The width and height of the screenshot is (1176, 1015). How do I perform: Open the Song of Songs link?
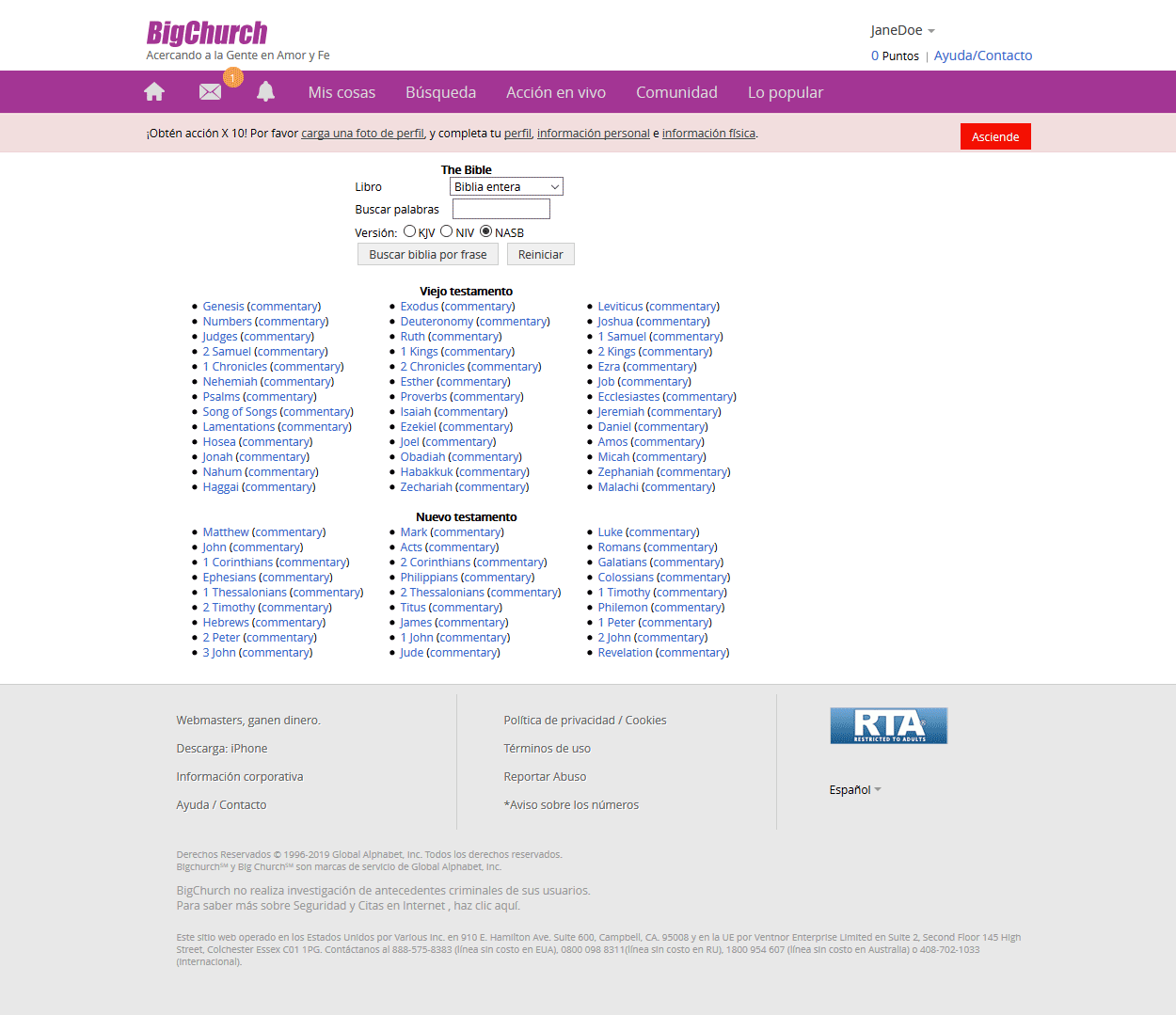[240, 412]
